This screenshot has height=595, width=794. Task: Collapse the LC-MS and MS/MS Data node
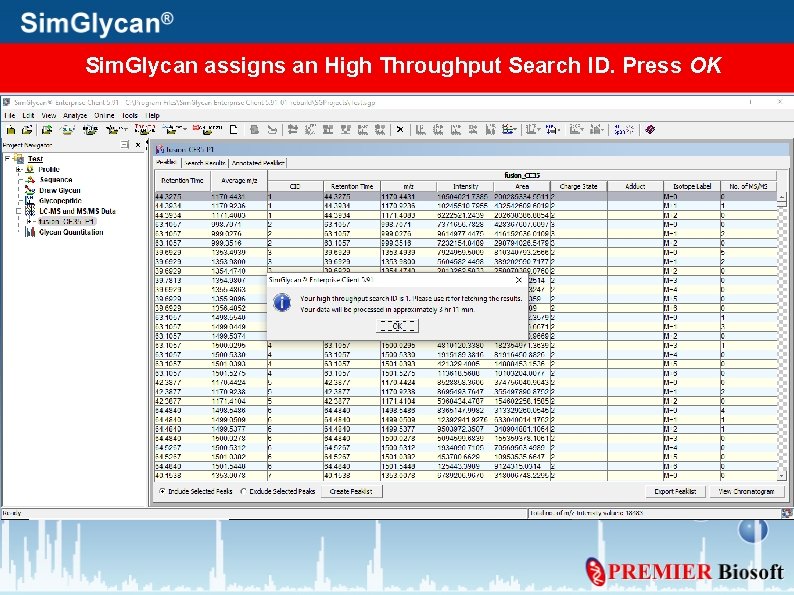pos(18,211)
